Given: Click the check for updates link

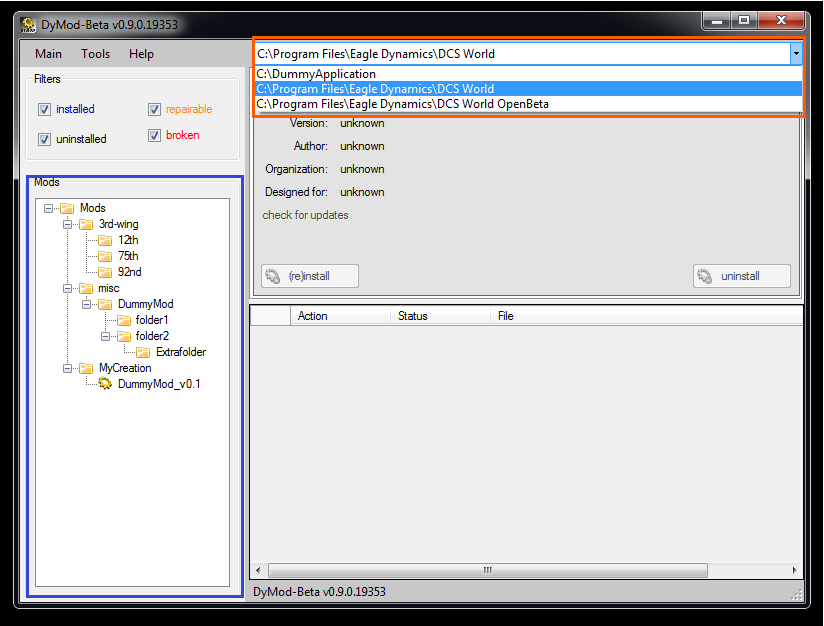Looking at the screenshot, I should pos(305,215).
